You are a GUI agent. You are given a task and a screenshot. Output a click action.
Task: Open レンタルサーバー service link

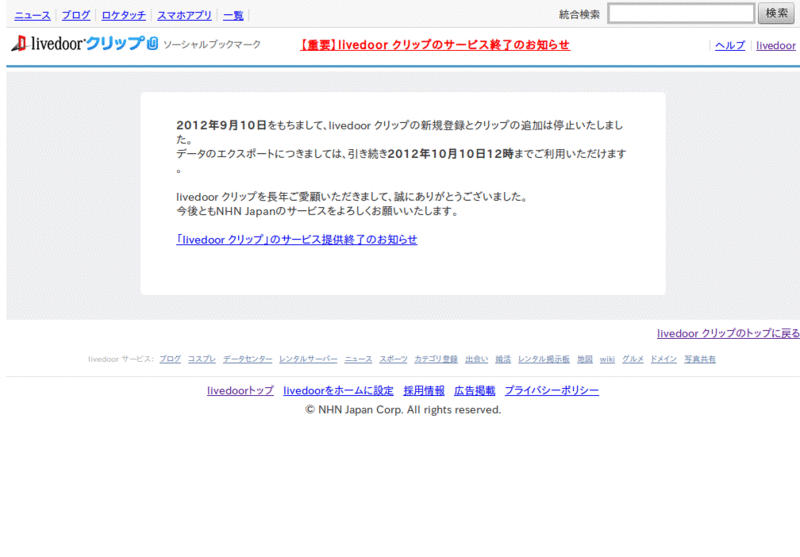pos(308,359)
